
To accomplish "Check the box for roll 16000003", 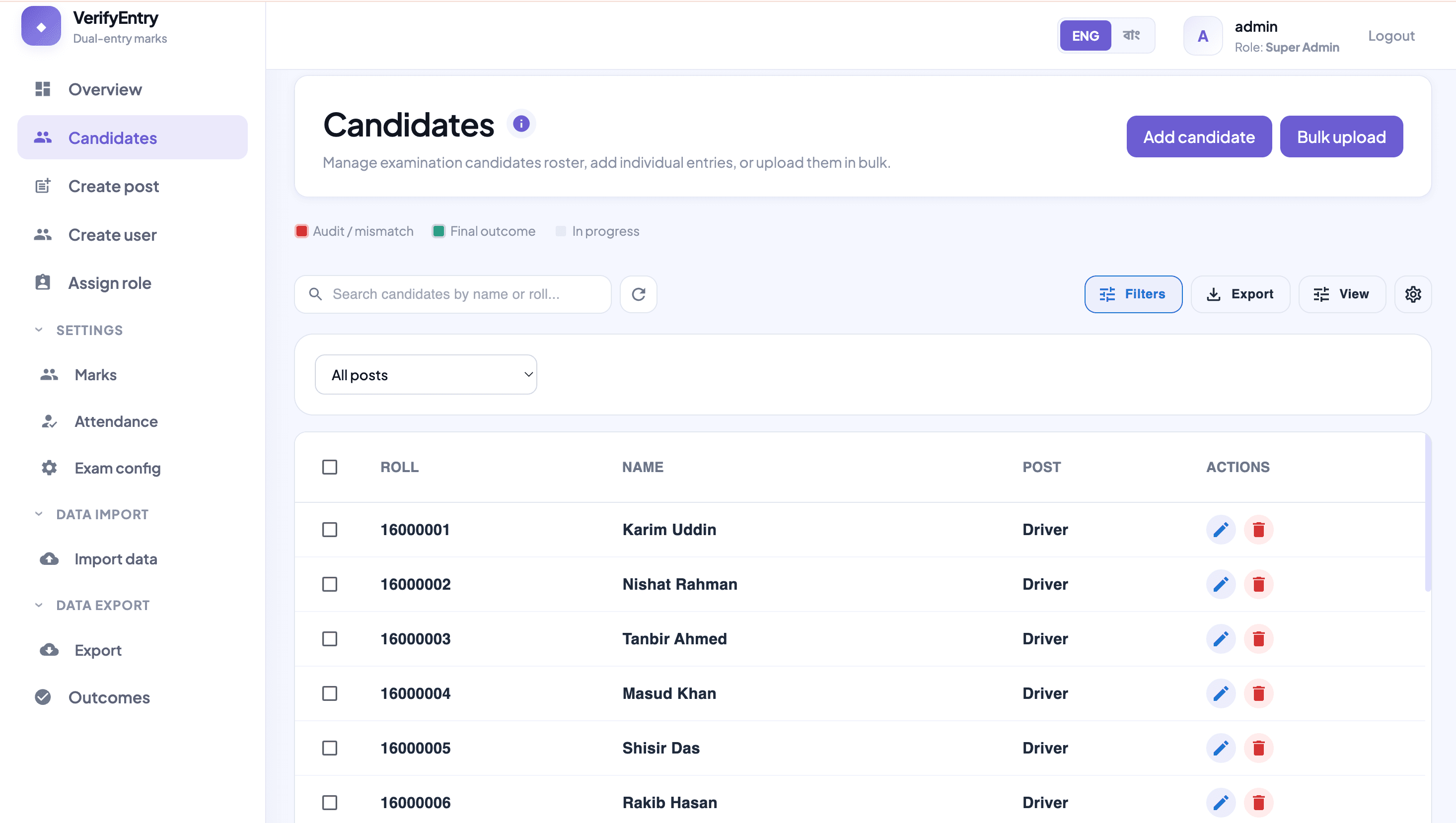I will point(330,639).
